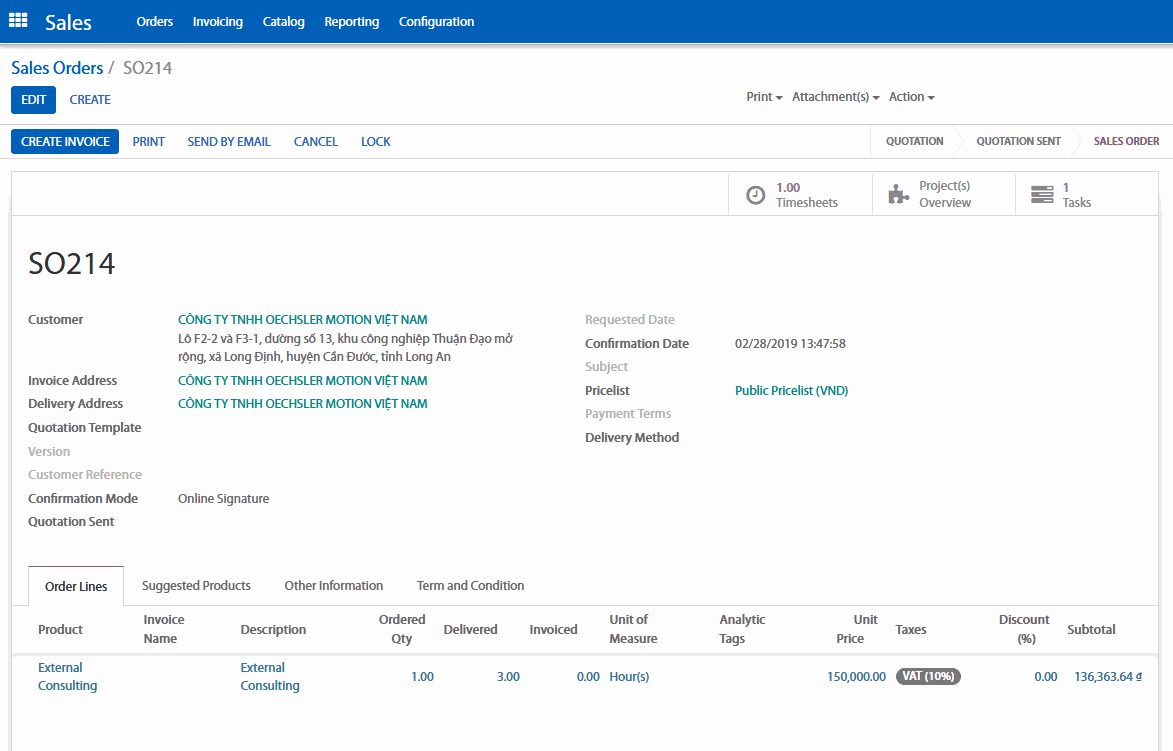Screen dimensions: 1173x751
Task: Expand the Action dropdown menu
Action: tap(911, 97)
